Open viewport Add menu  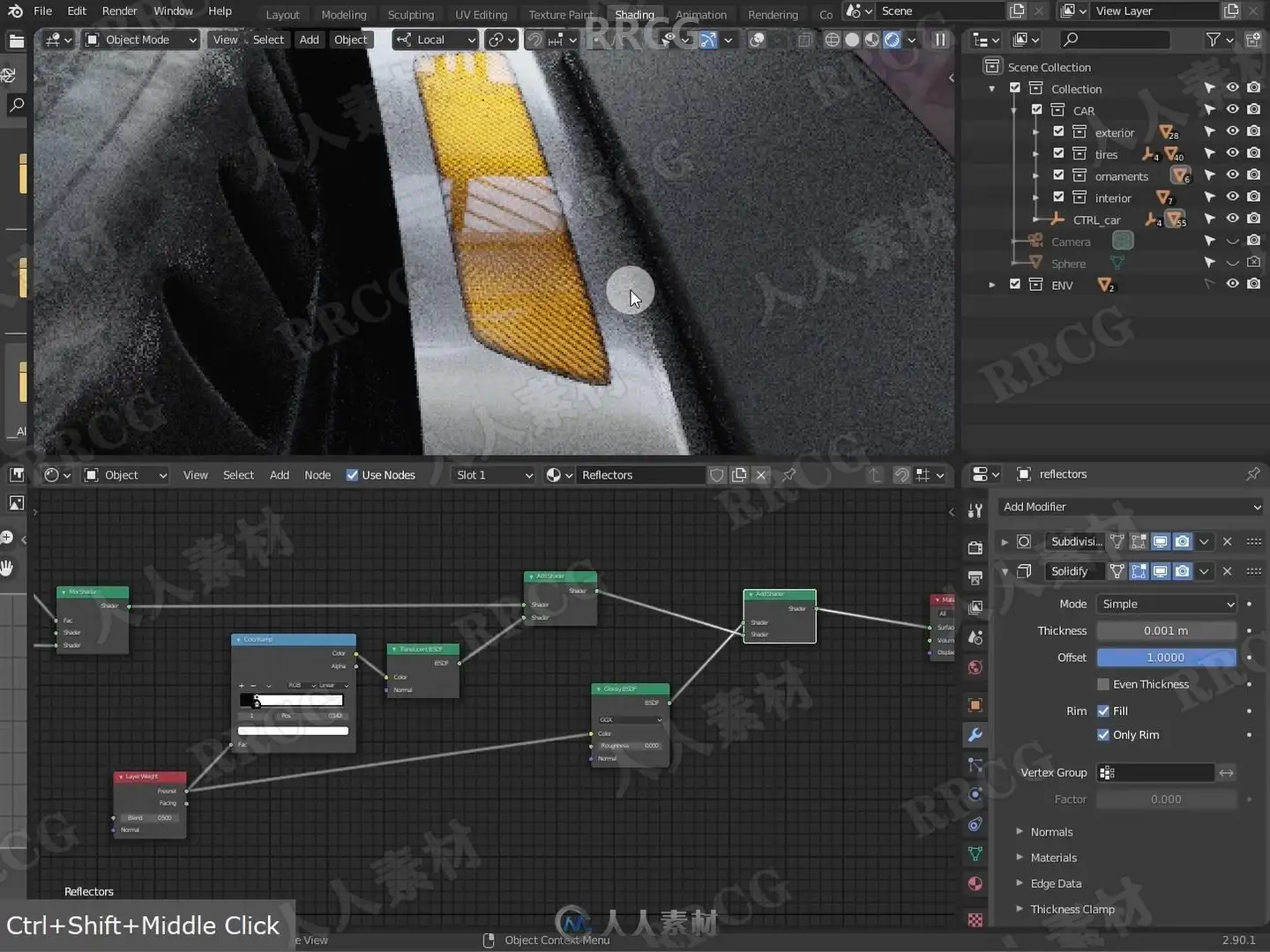pyautogui.click(x=309, y=40)
